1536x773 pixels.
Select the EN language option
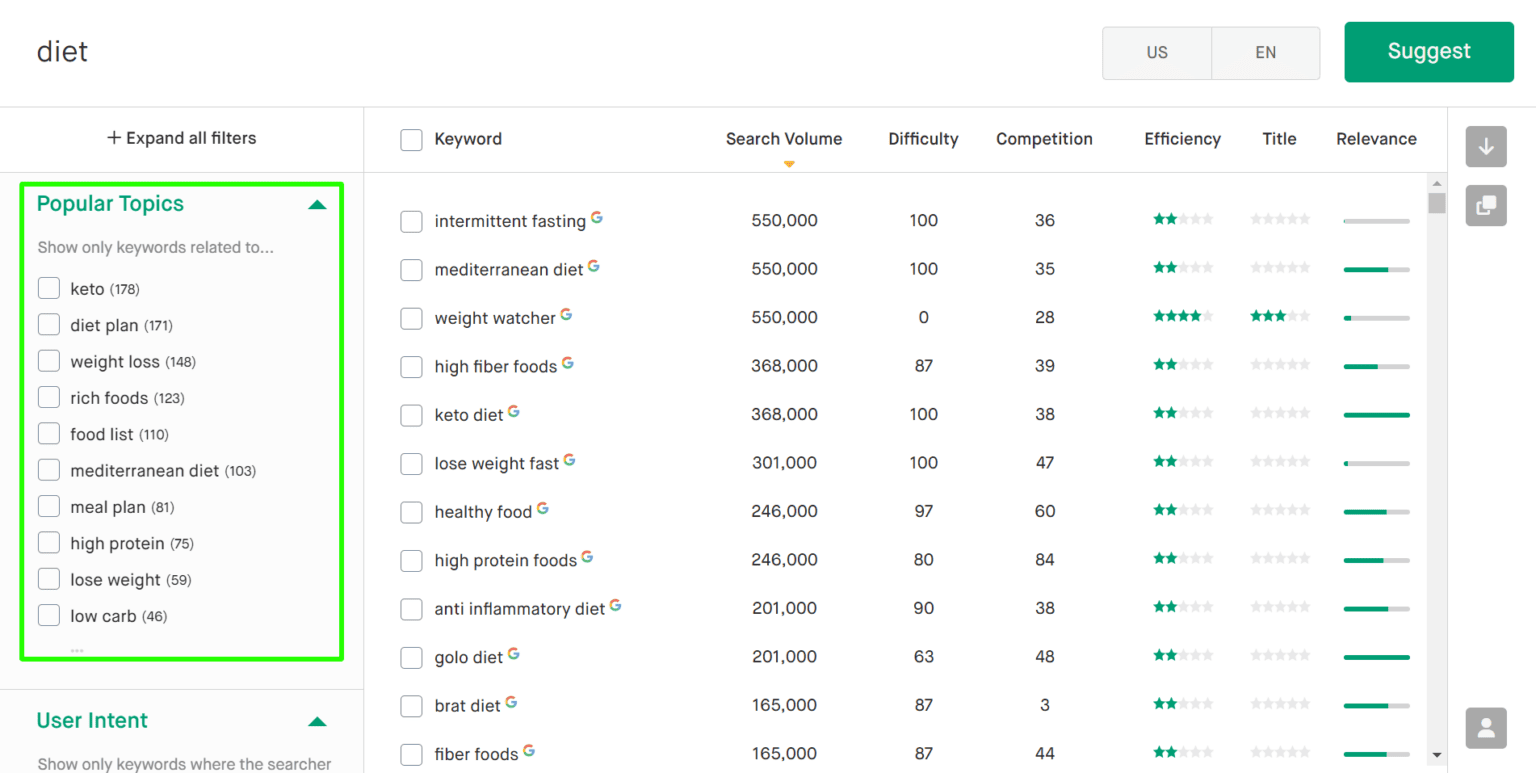[1265, 52]
